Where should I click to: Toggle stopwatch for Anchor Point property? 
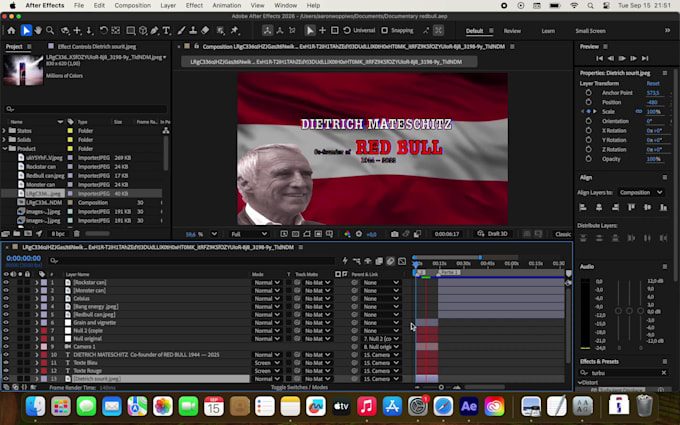588,93
